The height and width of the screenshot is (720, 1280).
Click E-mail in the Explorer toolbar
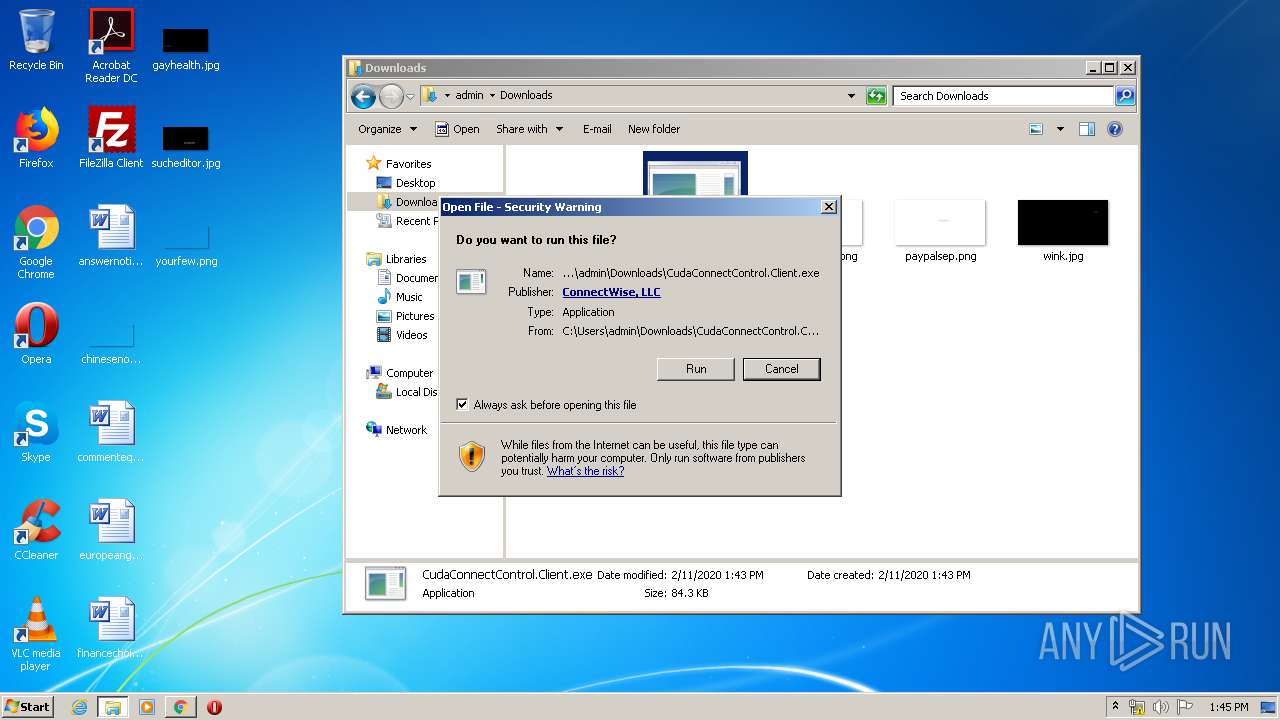point(597,129)
